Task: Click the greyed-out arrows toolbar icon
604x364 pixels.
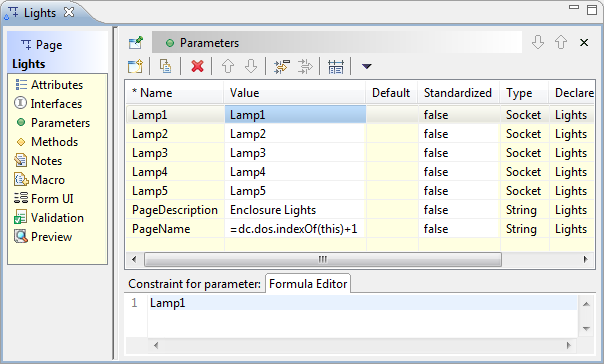Action: tap(305, 66)
